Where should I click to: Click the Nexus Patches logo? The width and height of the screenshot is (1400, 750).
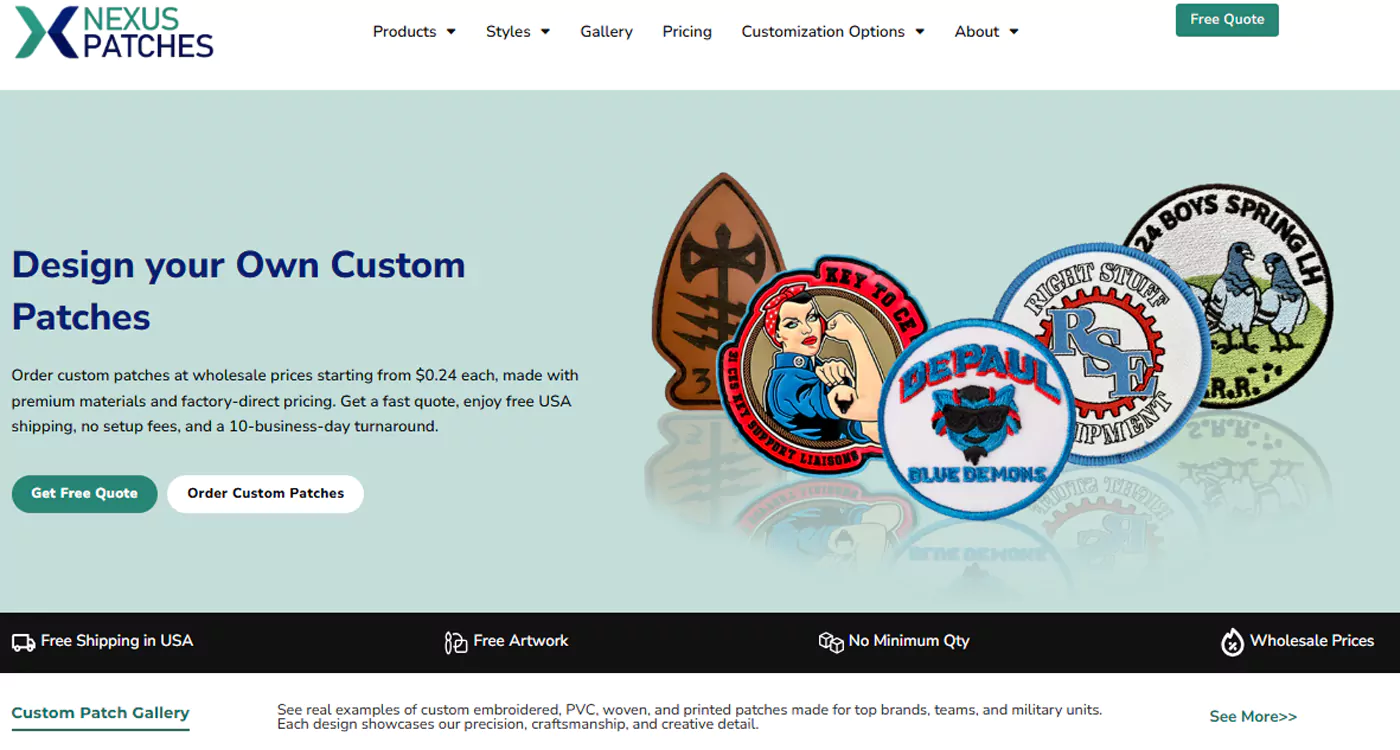(114, 32)
